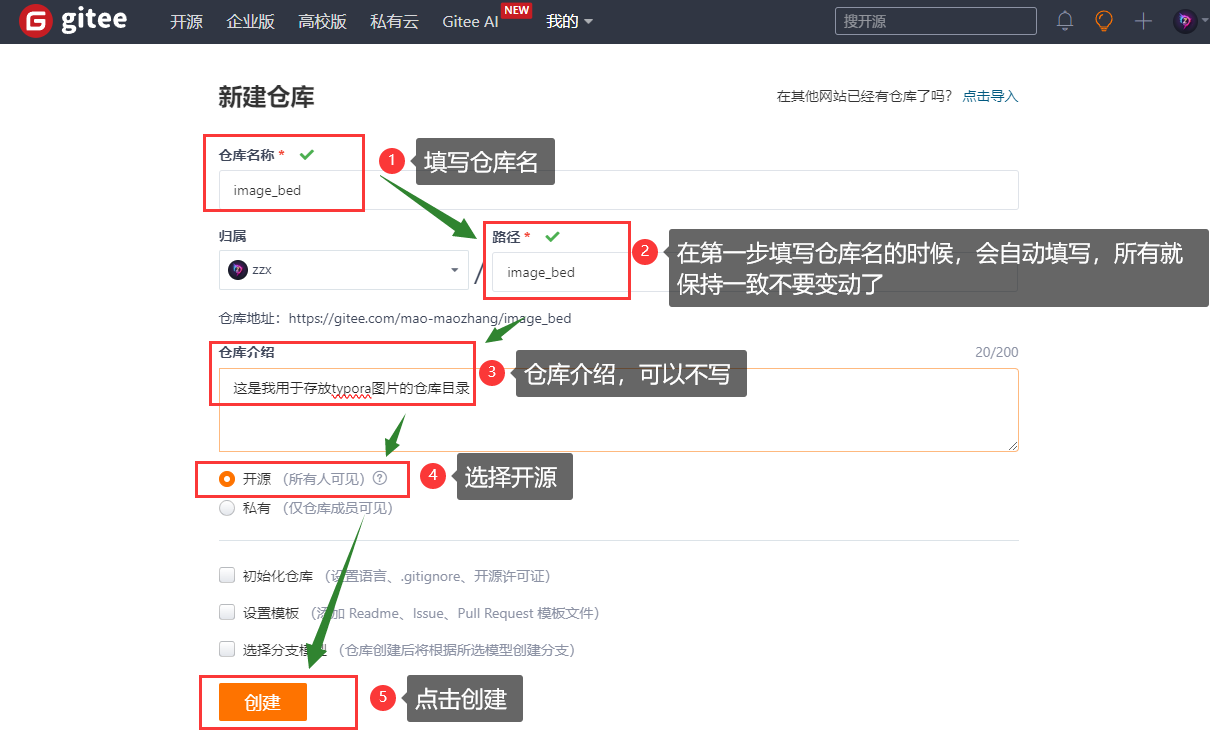Screen dimensions: 1210x740
Task: Check the 设置模板 option for Readme templates
Action: pyautogui.click(x=227, y=612)
